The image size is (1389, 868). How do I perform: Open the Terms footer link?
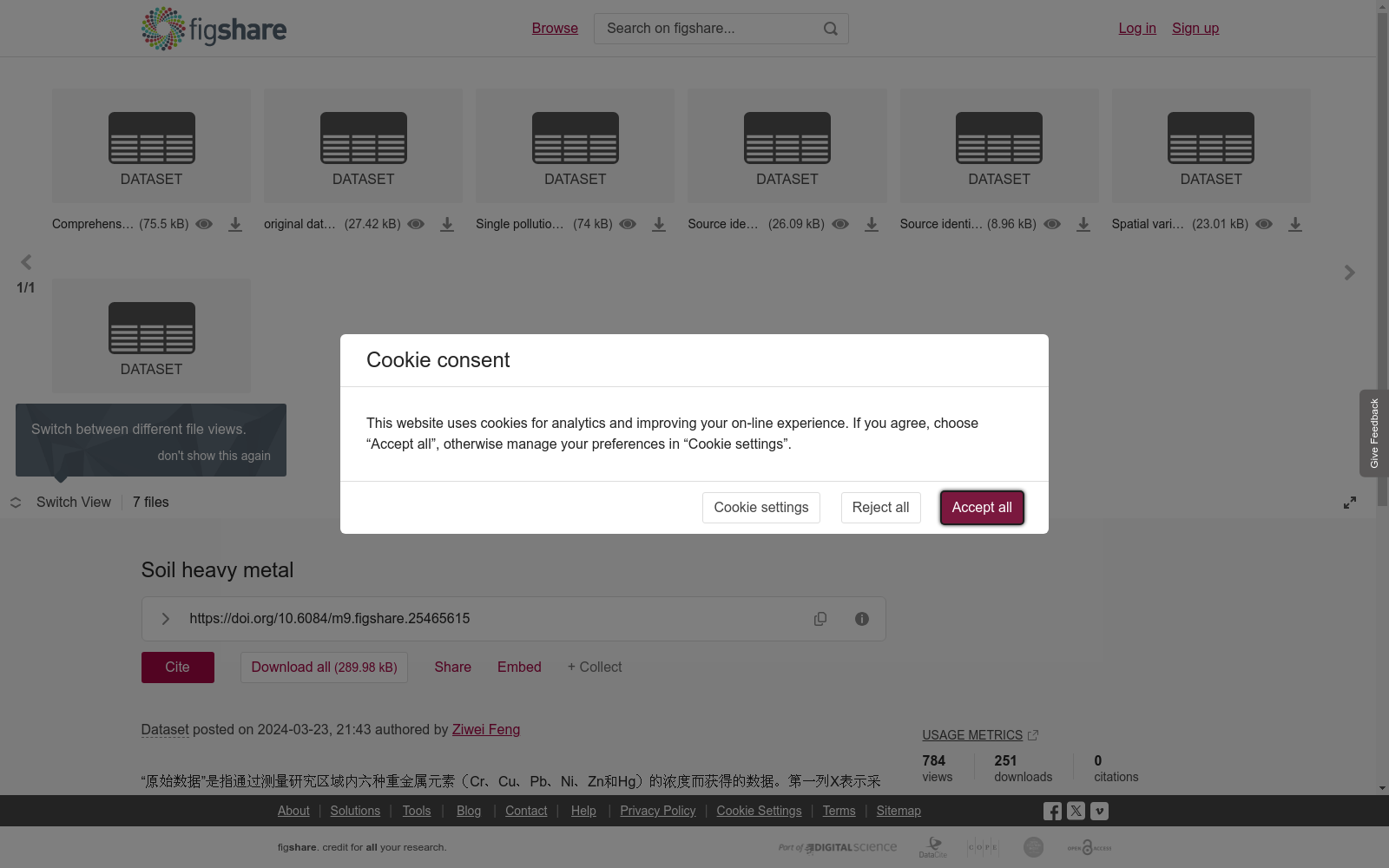[x=839, y=811]
